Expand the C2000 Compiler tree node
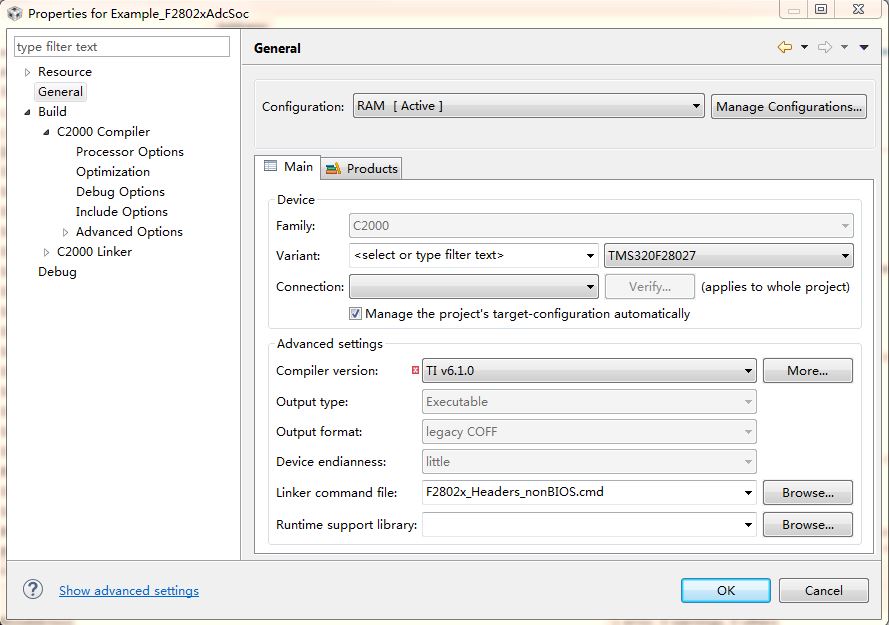This screenshot has width=889, height=625. (x=44, y=131)
